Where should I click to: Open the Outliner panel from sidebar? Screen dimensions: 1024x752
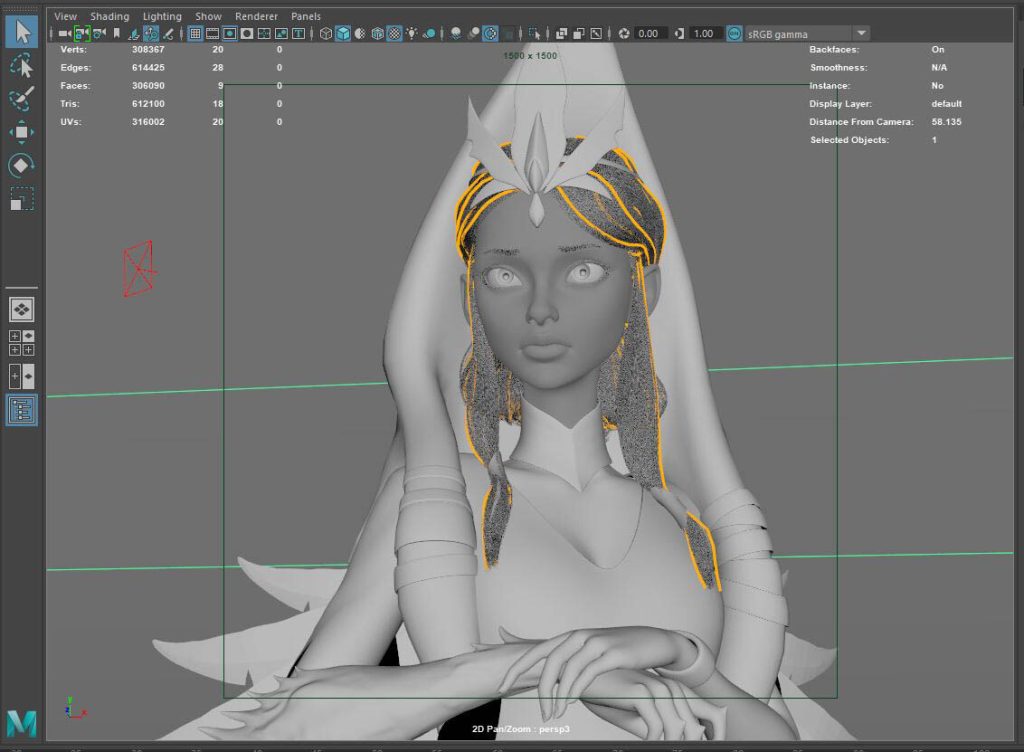click(22, 409)
